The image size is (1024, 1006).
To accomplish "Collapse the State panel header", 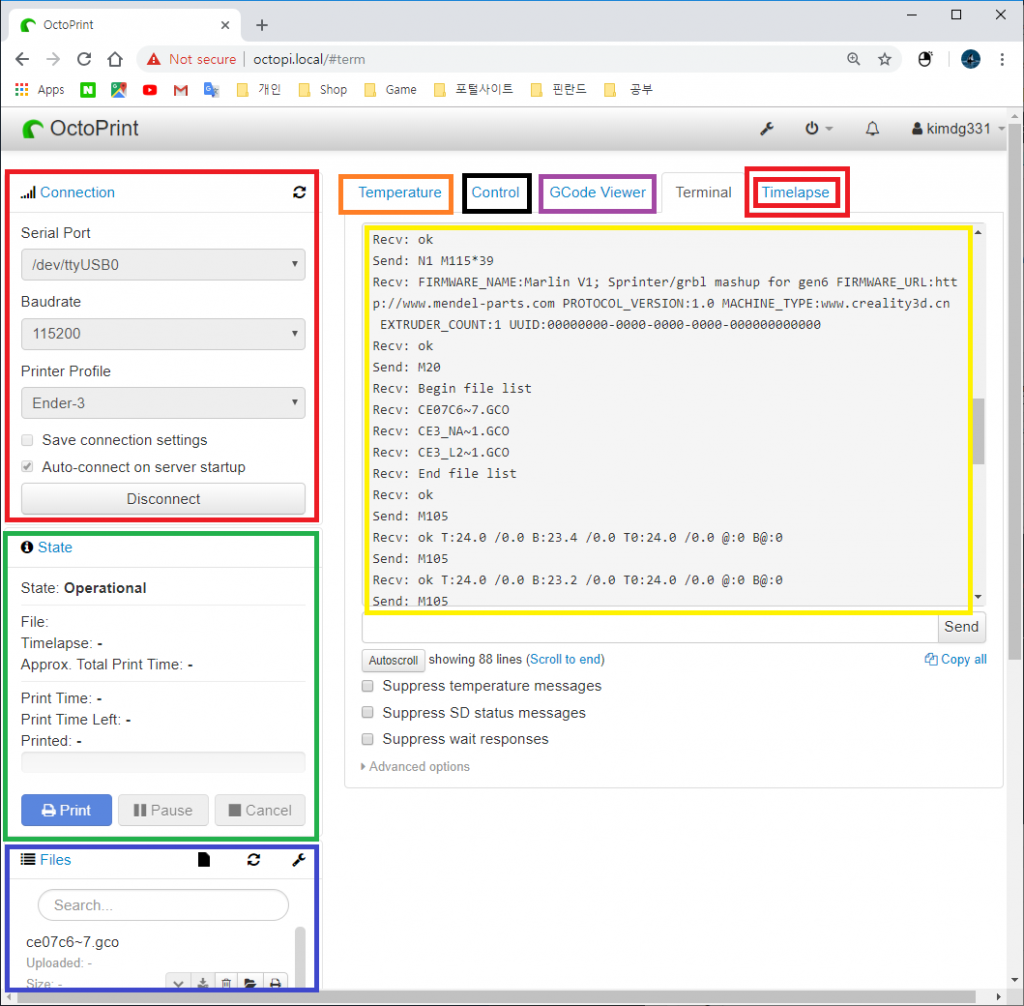I will 55,547.
